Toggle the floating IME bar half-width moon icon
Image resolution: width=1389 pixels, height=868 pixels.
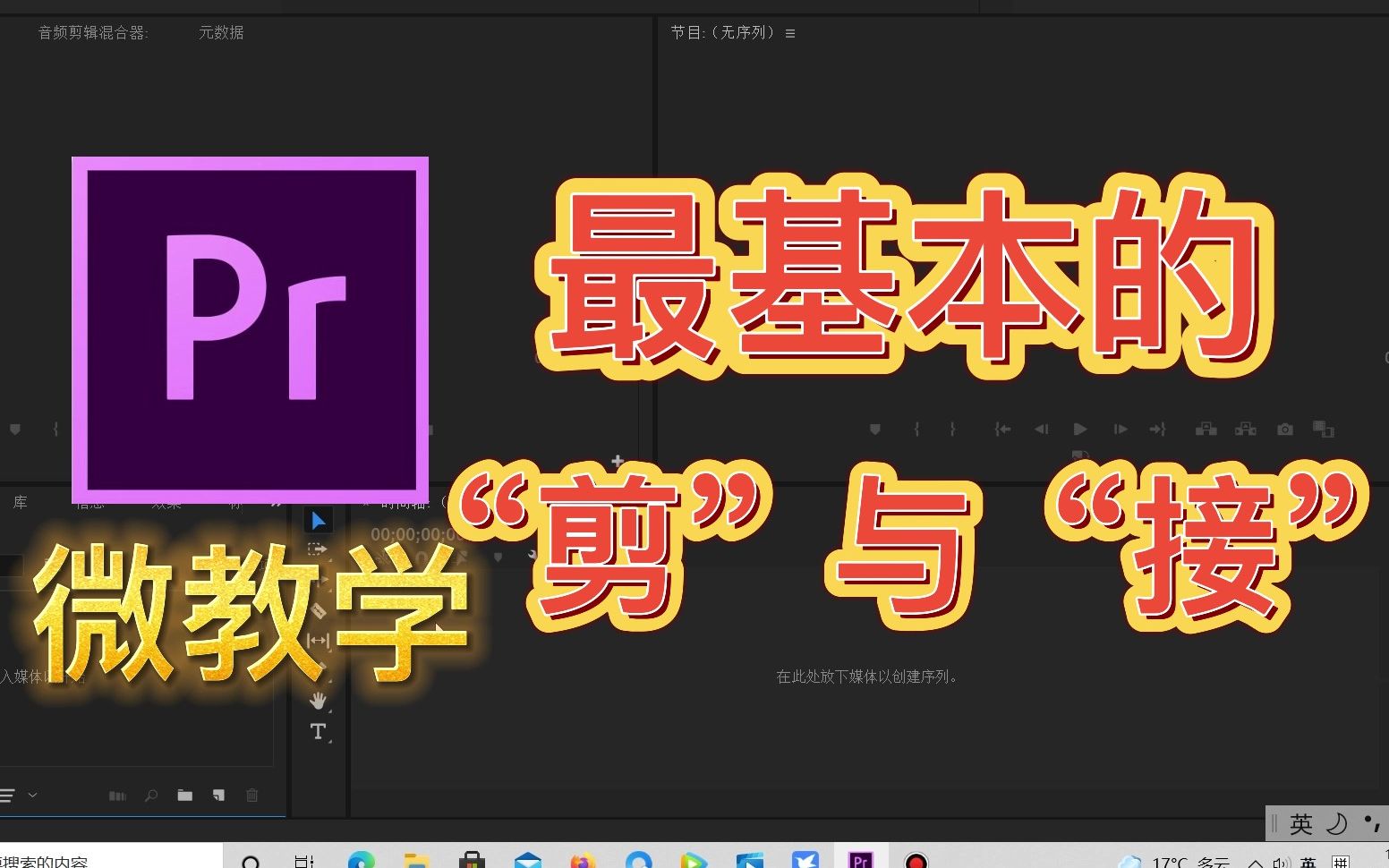point(1336,823)
